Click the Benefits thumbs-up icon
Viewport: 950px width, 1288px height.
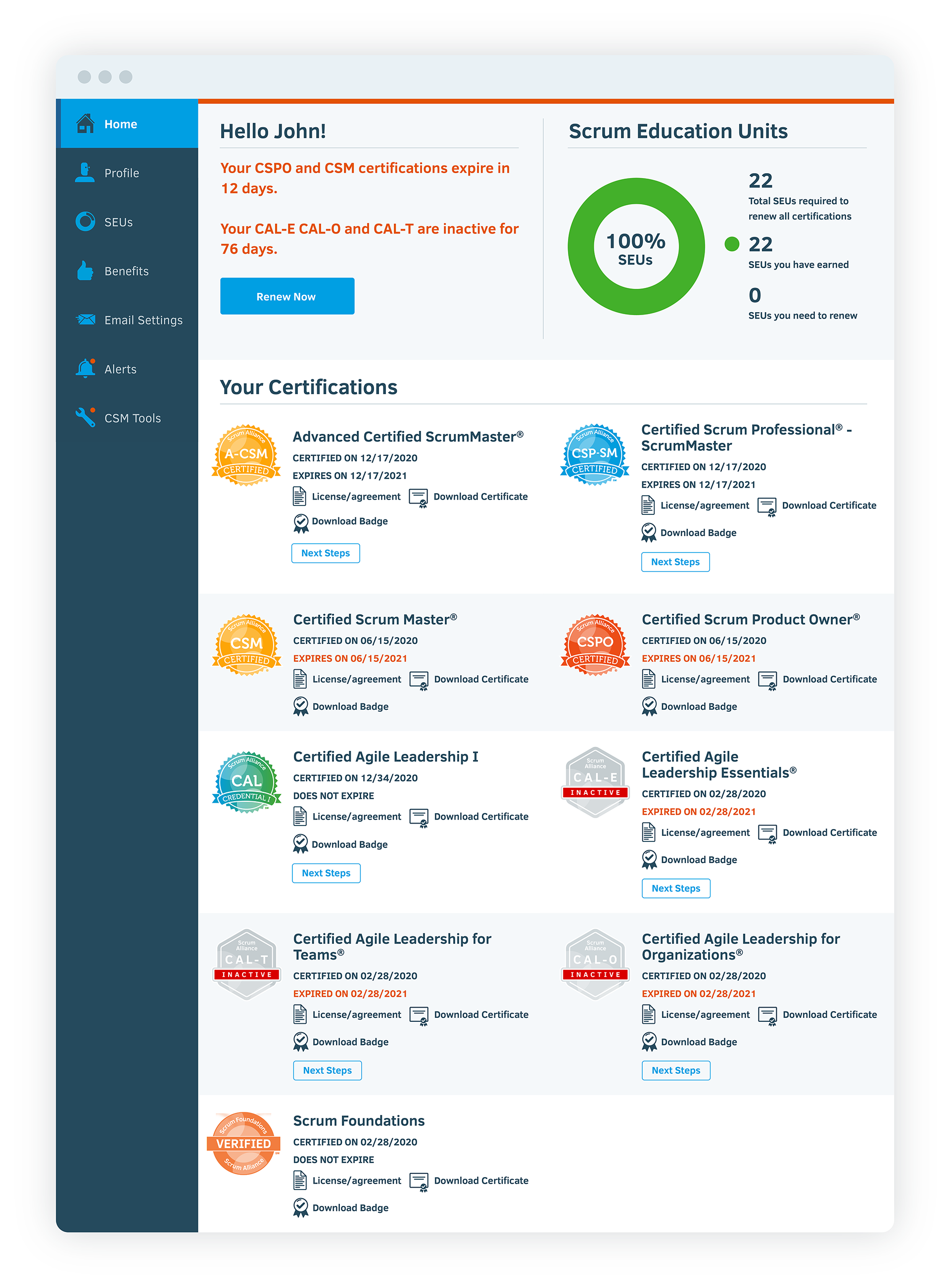(85, 270)
